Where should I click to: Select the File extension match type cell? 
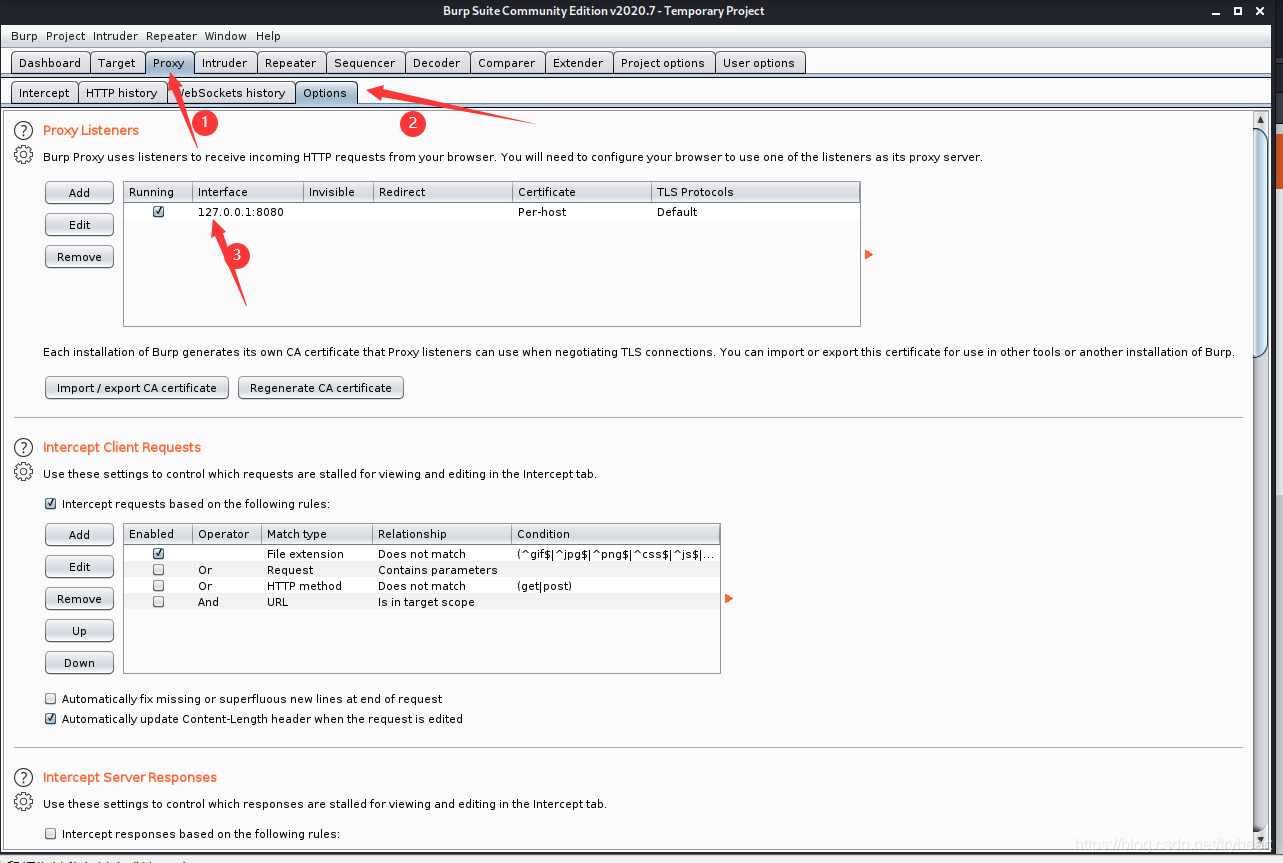point(317,554)
